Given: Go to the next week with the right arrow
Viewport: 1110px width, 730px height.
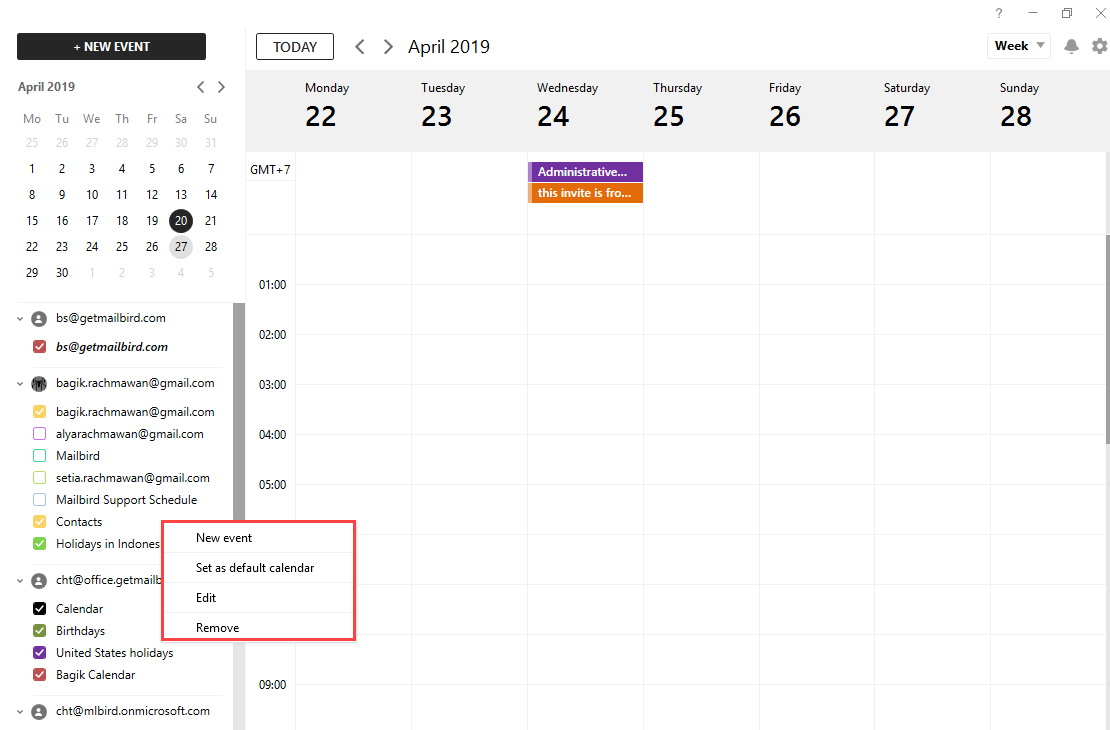Looking at the screenshot, I should click(x=388, y=46).
